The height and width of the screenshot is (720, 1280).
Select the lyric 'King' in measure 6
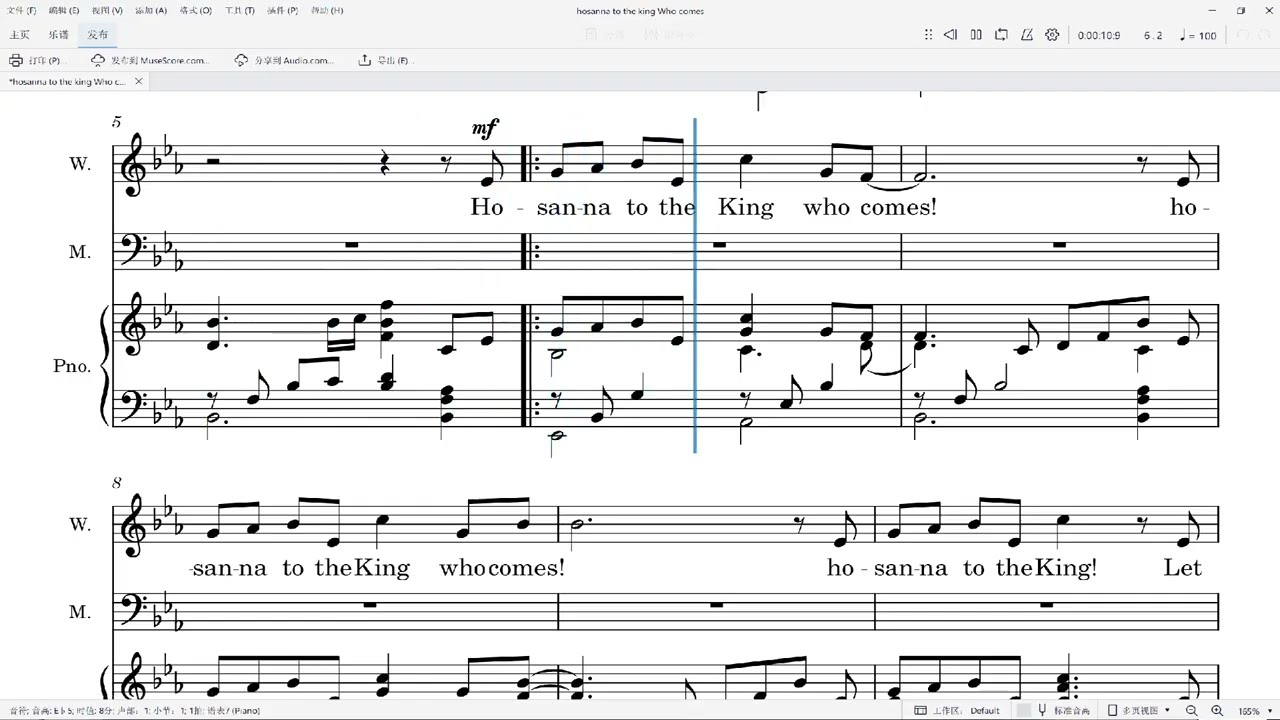pyautogui.click(x=746, y=208)
